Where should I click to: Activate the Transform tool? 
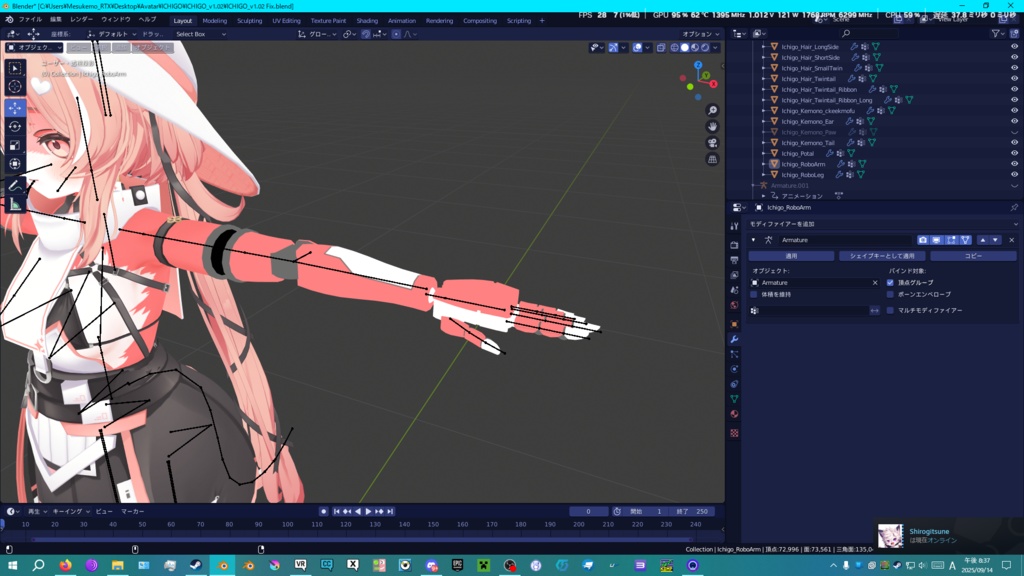point(15,164)
